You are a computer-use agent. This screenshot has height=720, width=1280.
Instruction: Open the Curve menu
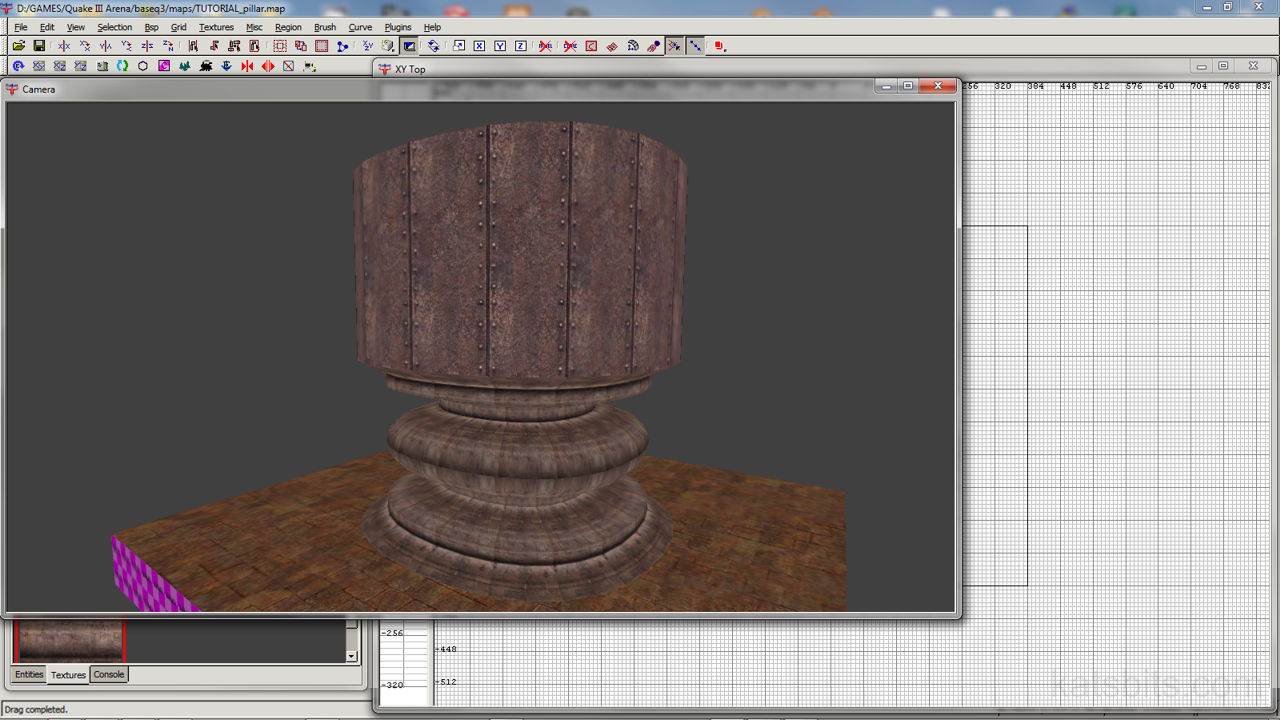(360, 27)
